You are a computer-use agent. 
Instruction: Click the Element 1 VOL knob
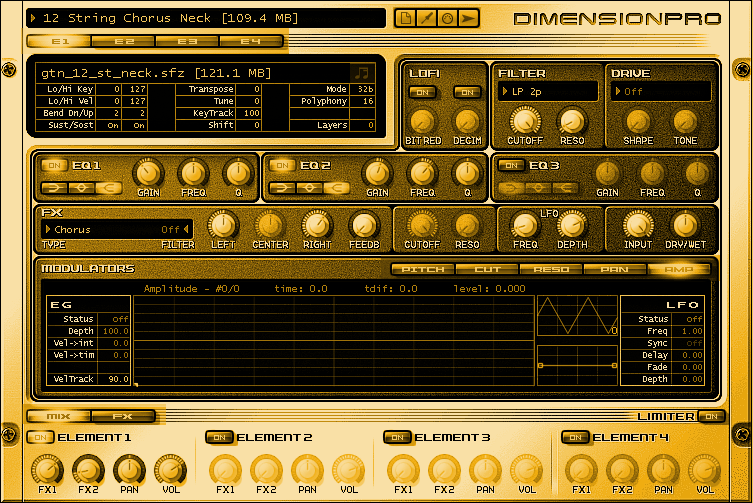click(x=170, y=469)
